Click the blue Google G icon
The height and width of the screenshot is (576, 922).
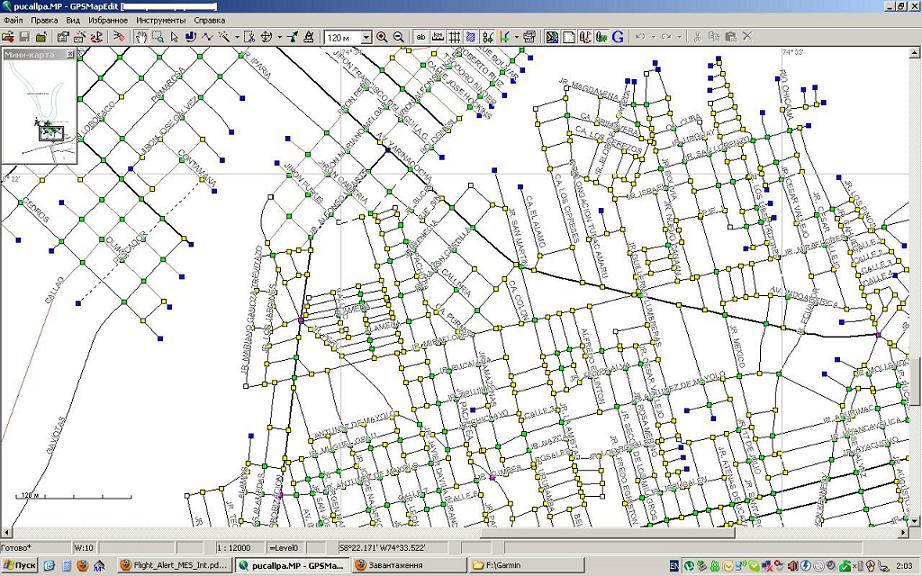pyautogui.click(x=618, y=37)
